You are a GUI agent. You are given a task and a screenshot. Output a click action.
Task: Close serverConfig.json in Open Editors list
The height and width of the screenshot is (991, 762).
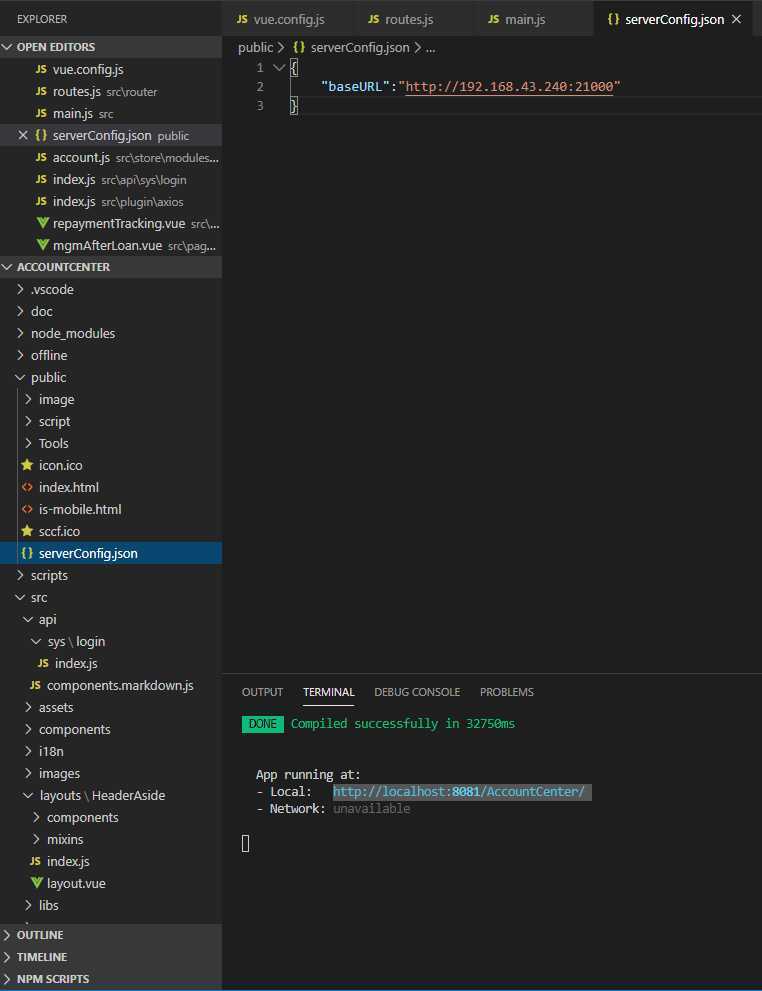23,135
